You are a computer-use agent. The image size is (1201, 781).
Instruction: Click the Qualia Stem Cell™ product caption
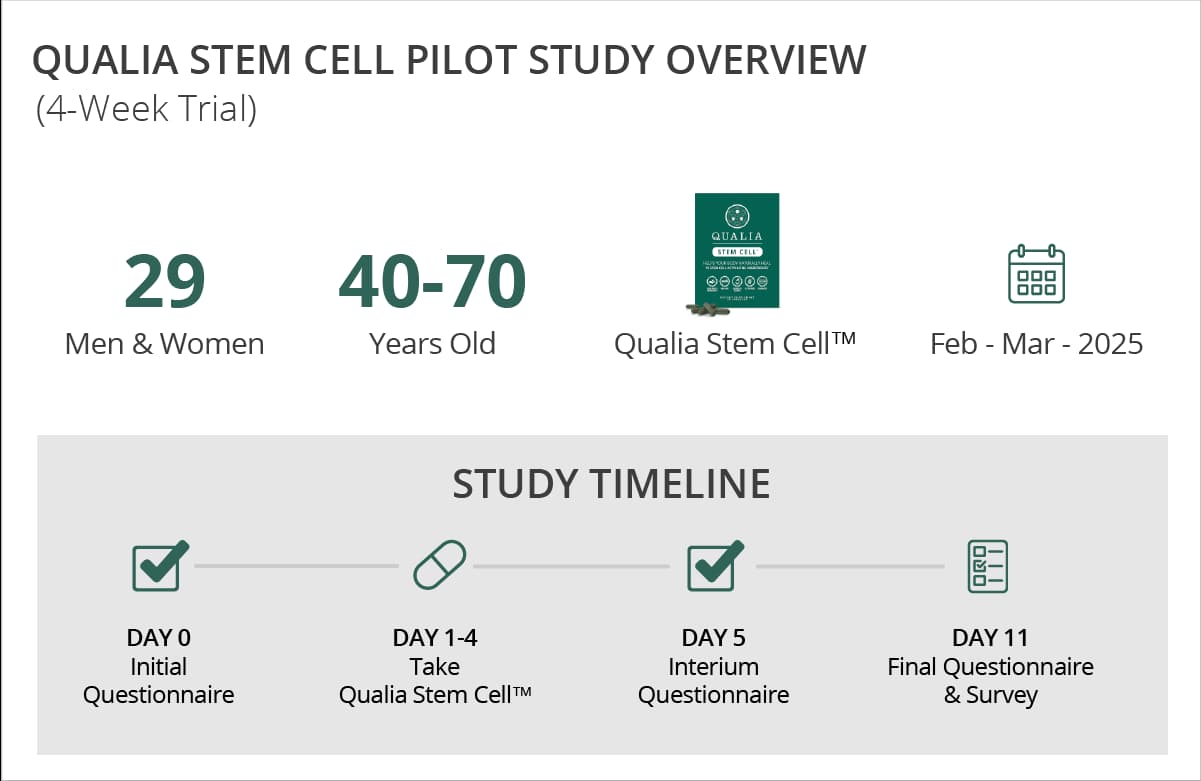click(735, 344)
